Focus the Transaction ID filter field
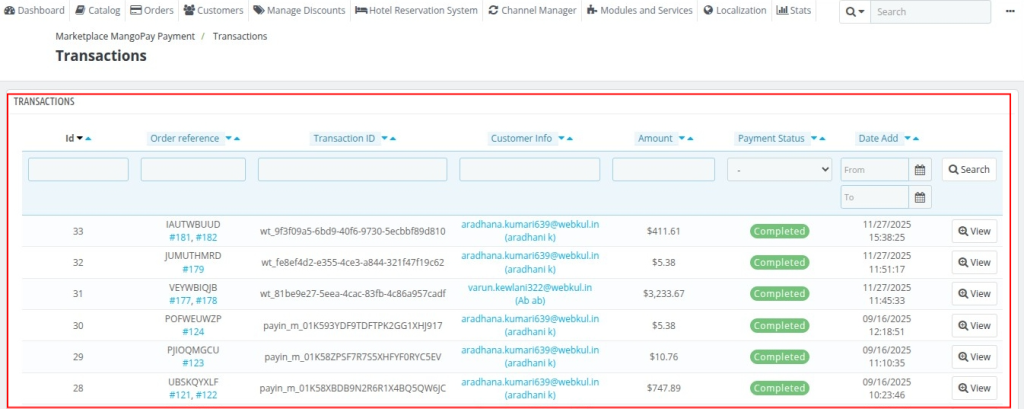The image size is (1024, 409). click(x=353, y=169)
